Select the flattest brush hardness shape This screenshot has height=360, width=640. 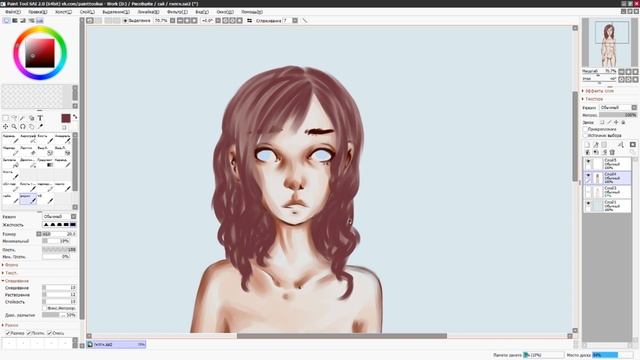tap(73, 224)
